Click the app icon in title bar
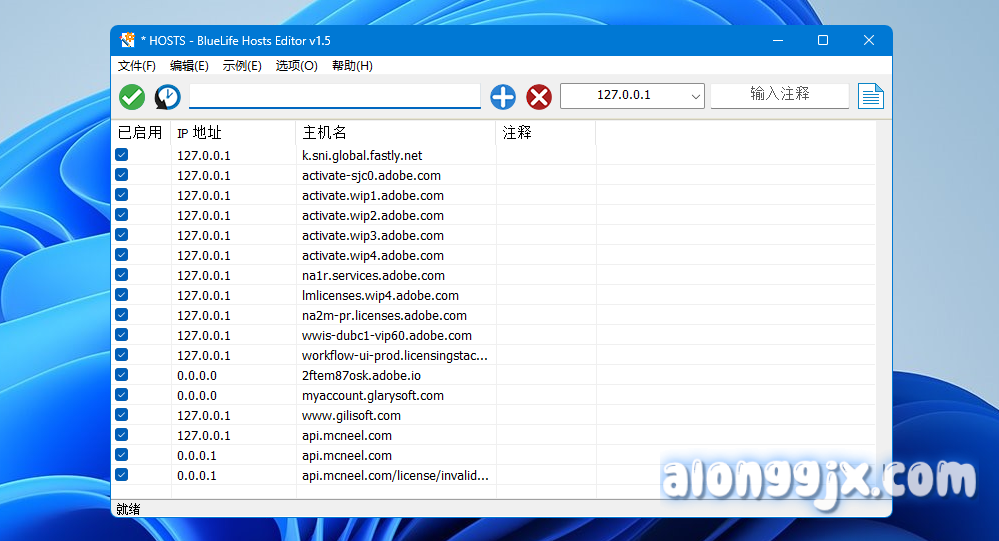This screenshot has width=999, height=541. (x=127, y=41)
